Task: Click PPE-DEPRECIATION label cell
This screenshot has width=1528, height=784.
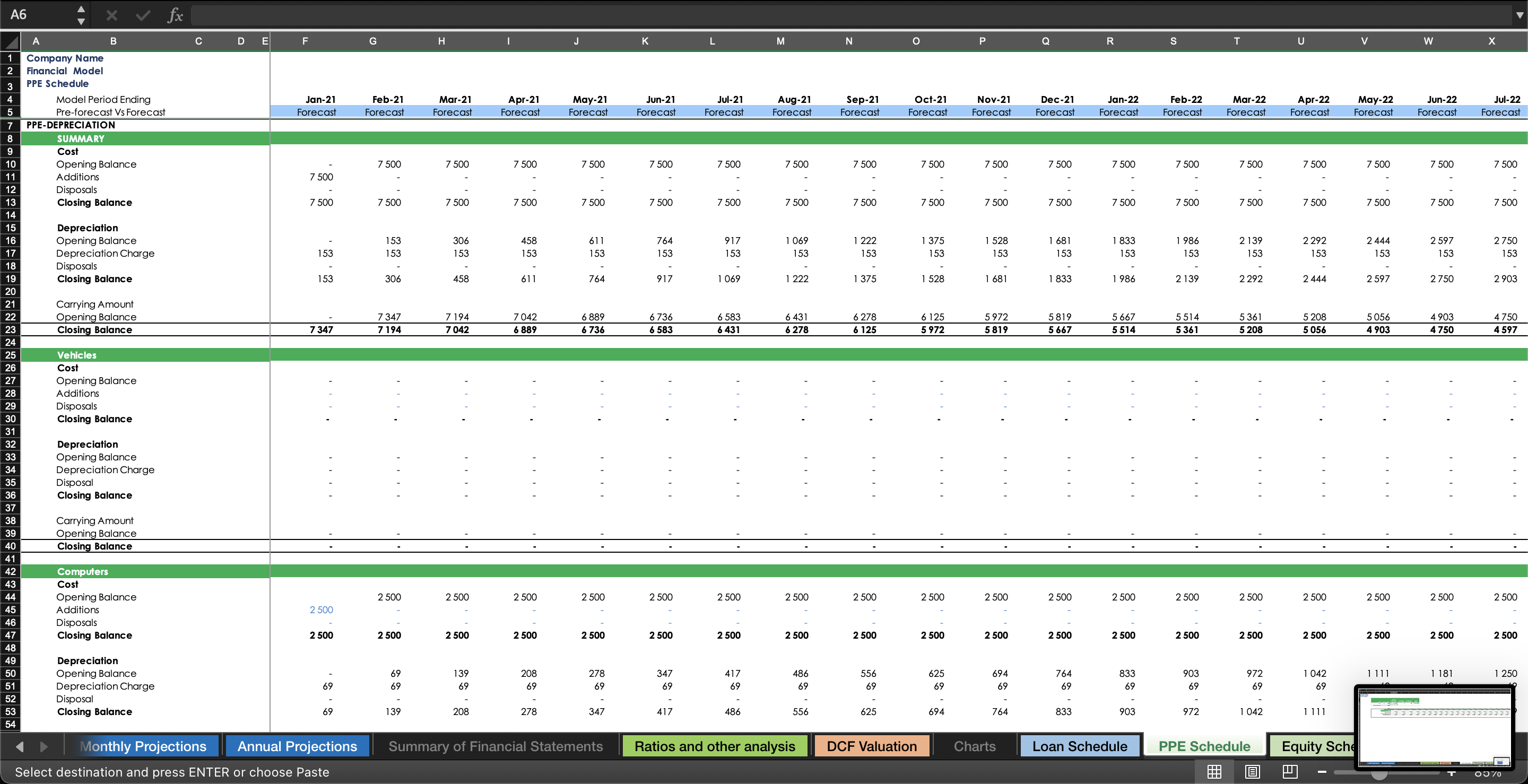Action: click(x=71, y=125)
